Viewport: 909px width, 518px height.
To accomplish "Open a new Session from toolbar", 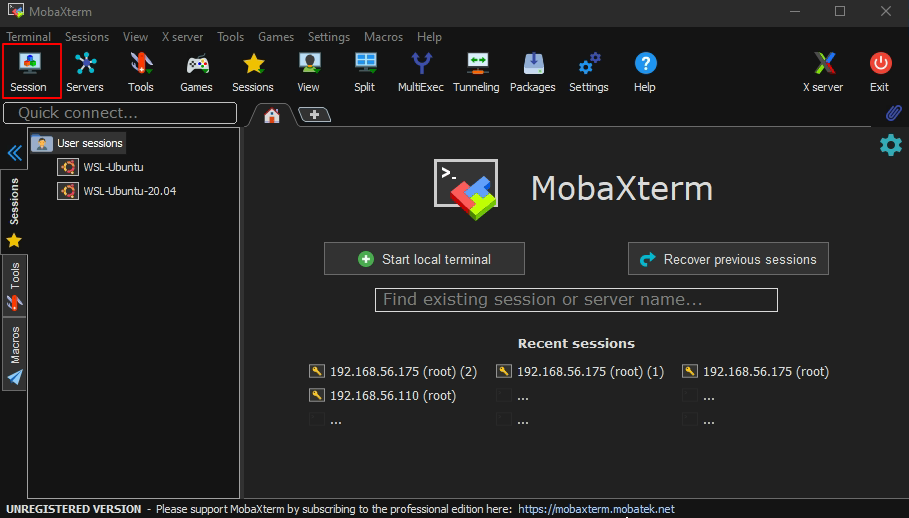I will 29,71.
